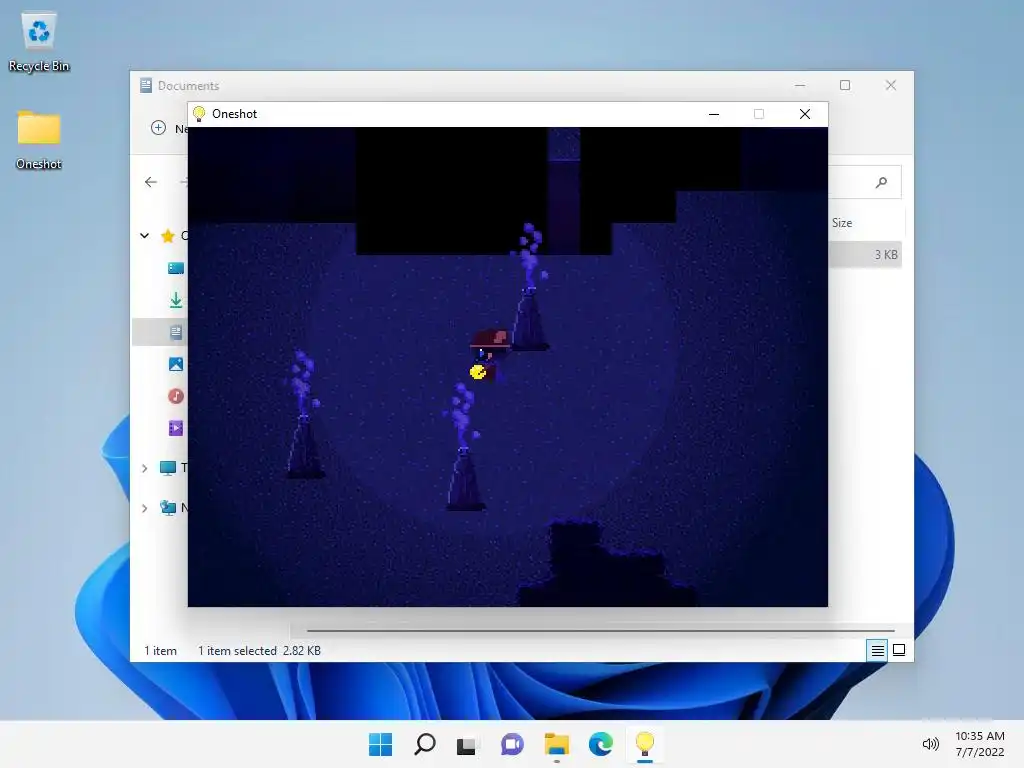Collapse the Quick access tree section

pyautogui.click(x=145, y=236)
